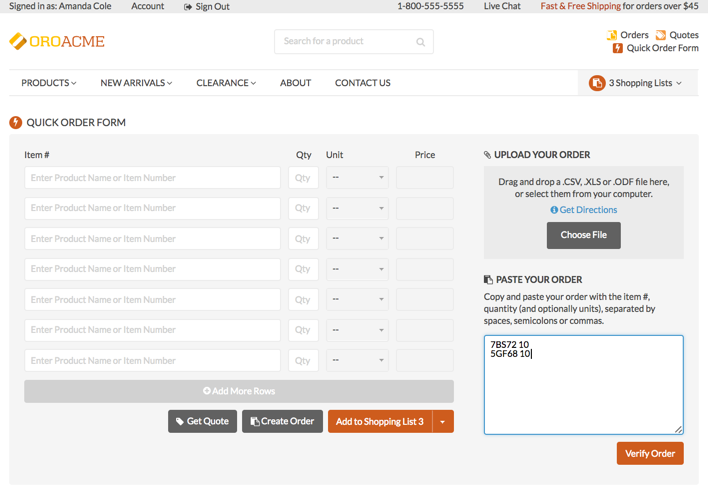Click the Get Quote button
Screen dimensions: 708x496
pos(202,421)
